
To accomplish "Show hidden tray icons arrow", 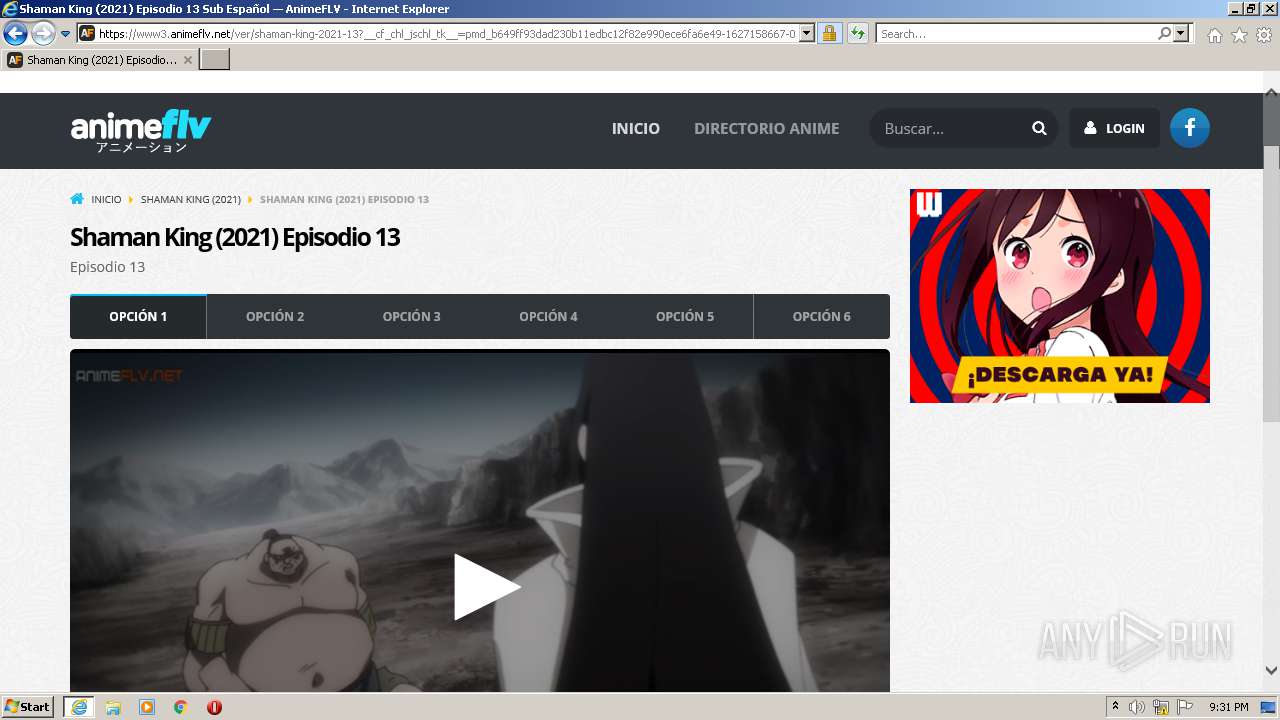I will point(1115,706).
